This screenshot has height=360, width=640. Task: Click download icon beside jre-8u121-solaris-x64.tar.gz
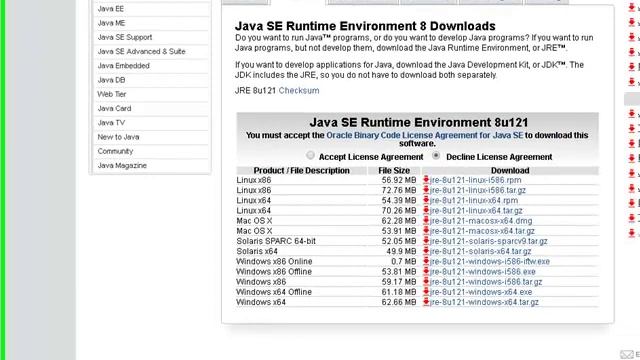click(426, 251)
